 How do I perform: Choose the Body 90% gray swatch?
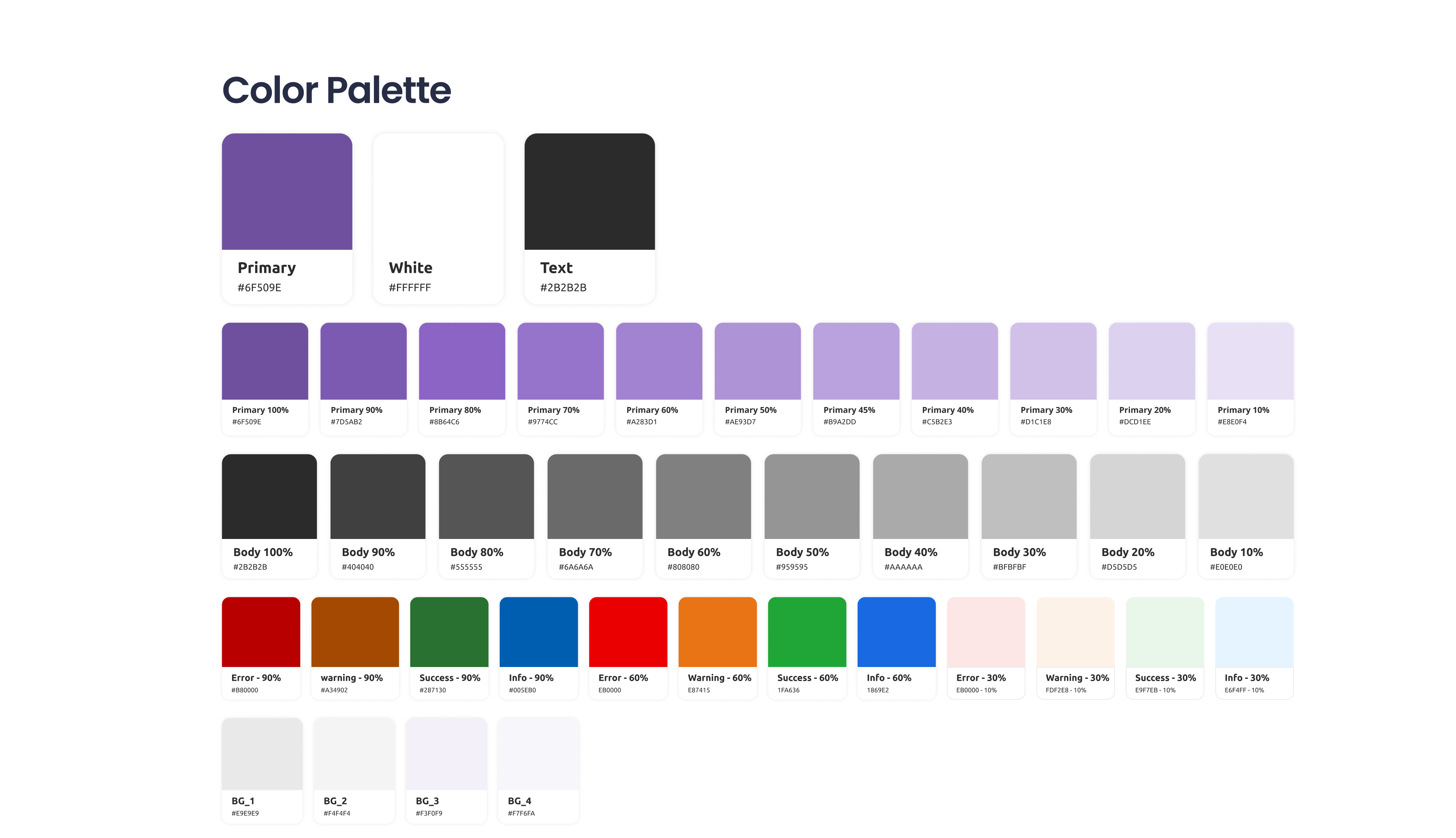coord(378,496)
